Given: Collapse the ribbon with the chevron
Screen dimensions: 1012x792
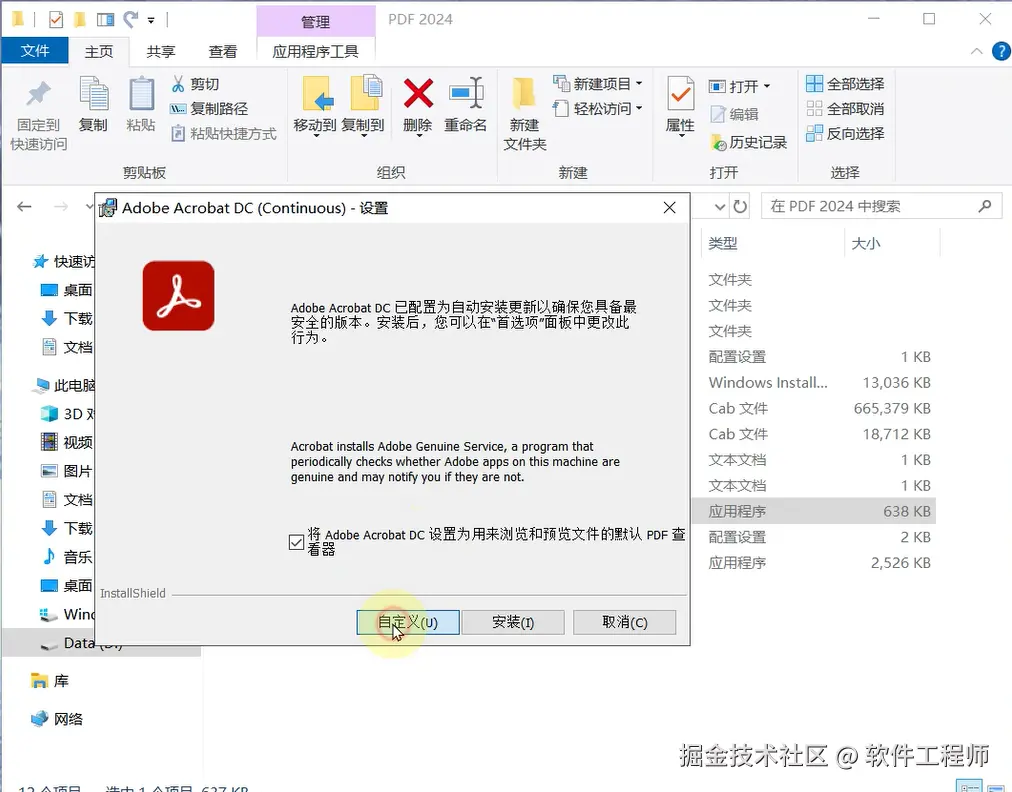Looking at the screenshot, I should tap(977, 51).
